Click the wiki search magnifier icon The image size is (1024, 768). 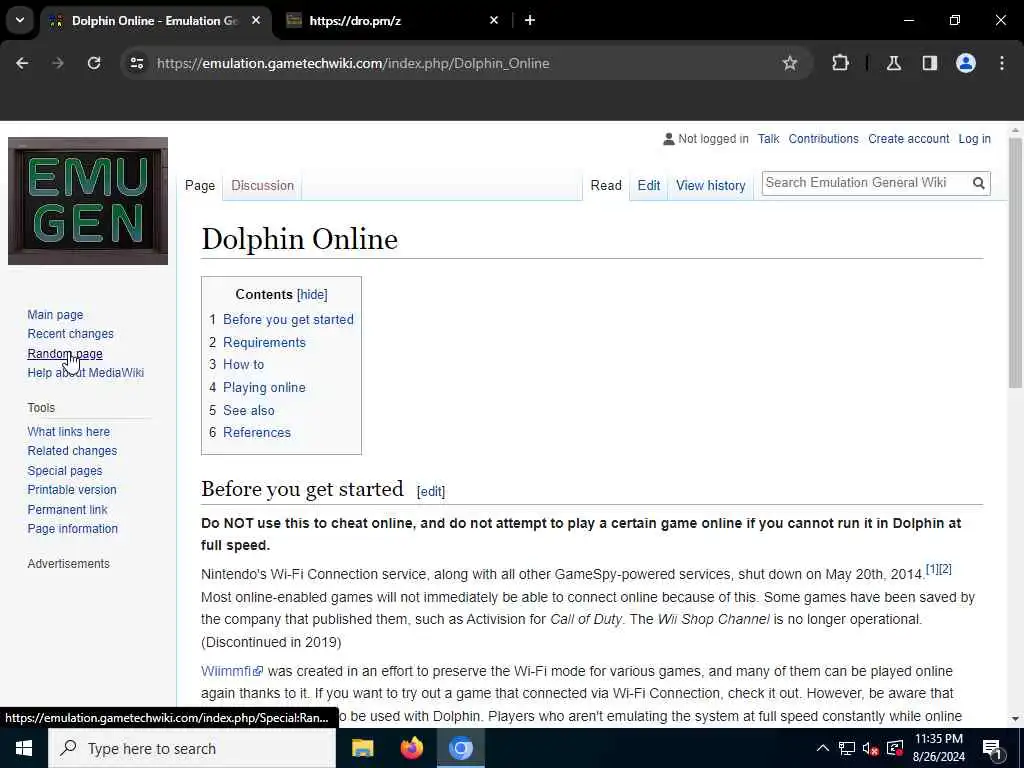(x=978, y=183)
